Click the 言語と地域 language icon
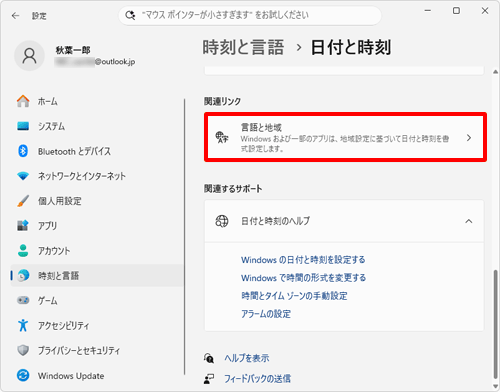 [222, 137]
